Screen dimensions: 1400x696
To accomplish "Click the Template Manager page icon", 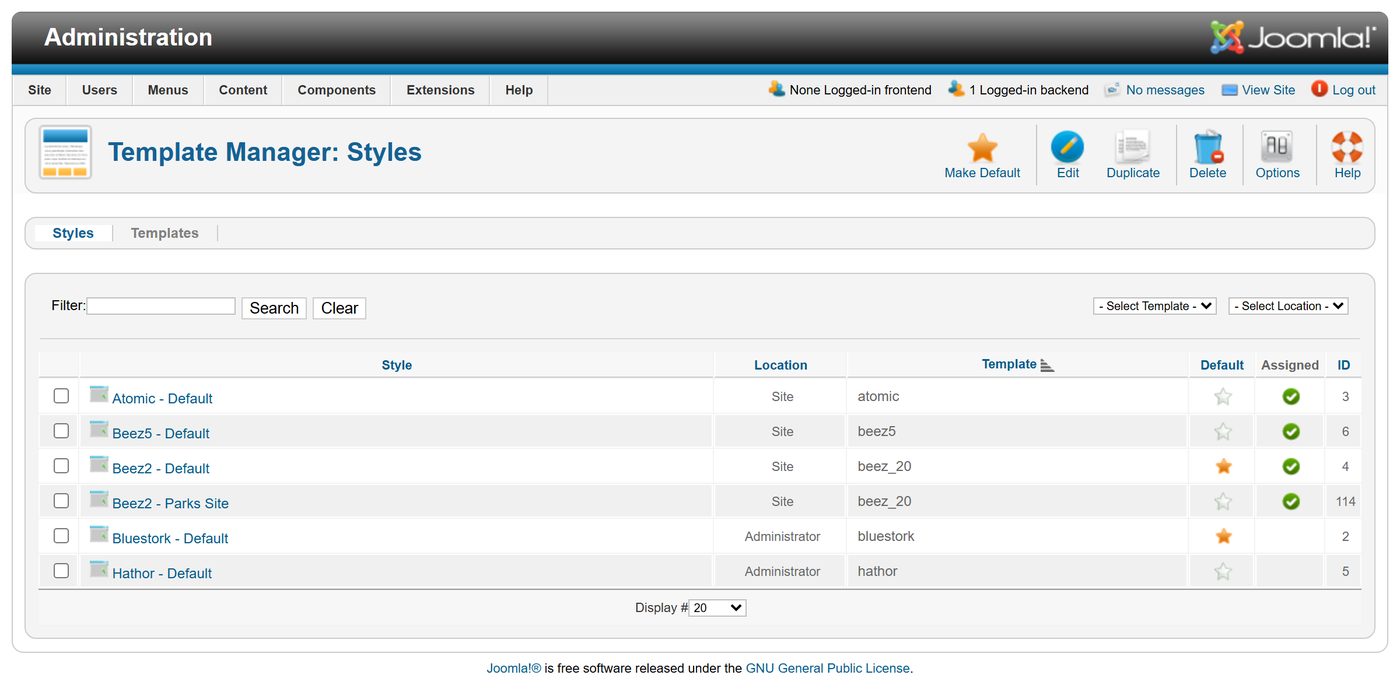I will [x=66, y=152].
